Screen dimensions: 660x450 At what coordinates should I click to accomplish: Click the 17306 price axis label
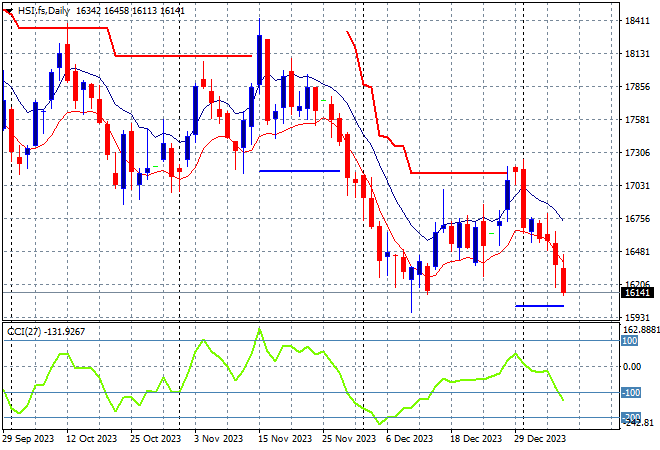point(637,153)
